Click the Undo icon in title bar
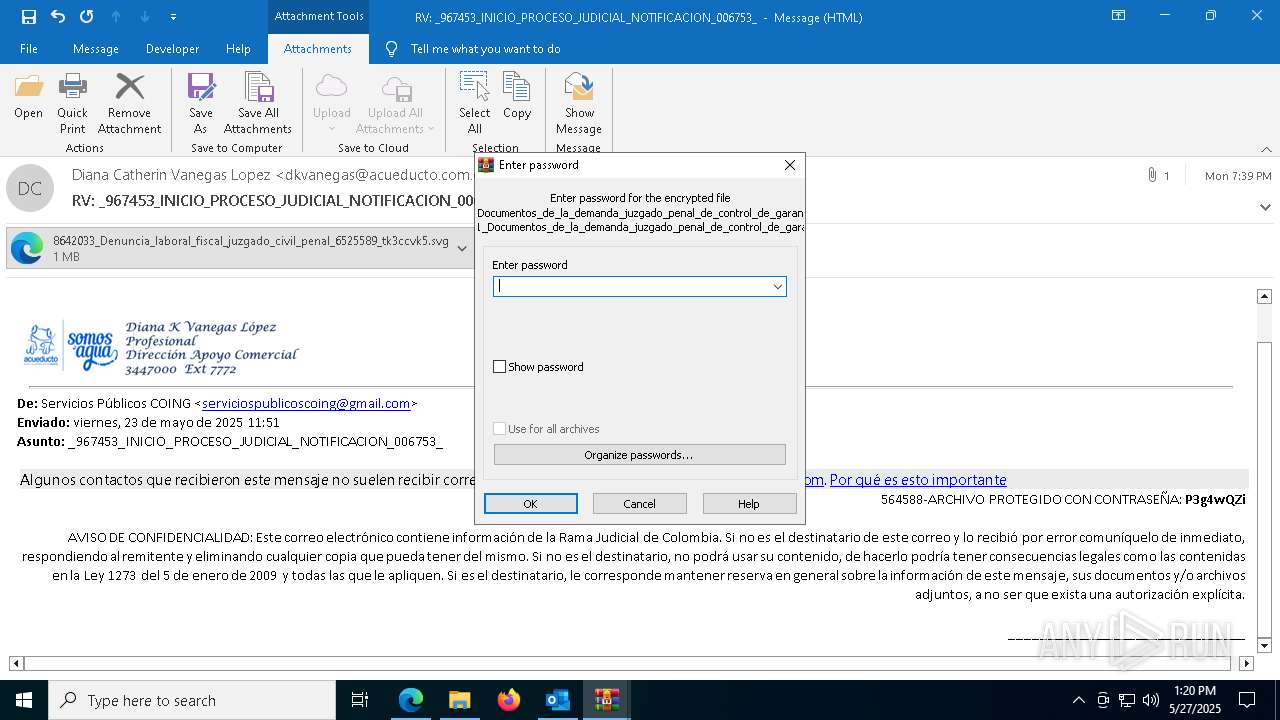 57,16
